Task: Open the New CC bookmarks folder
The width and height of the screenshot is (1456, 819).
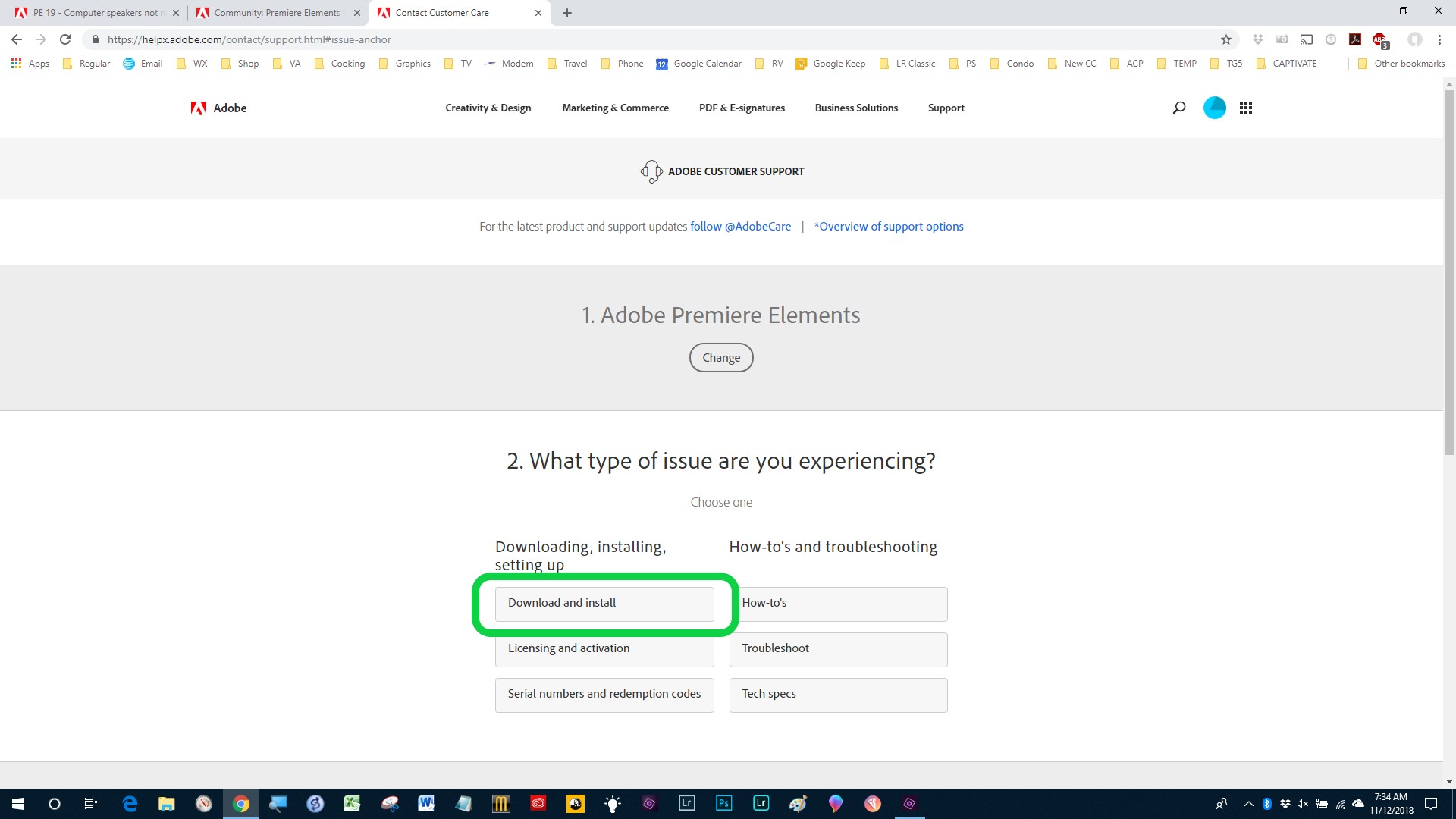Action: [x=1072, y=64]
